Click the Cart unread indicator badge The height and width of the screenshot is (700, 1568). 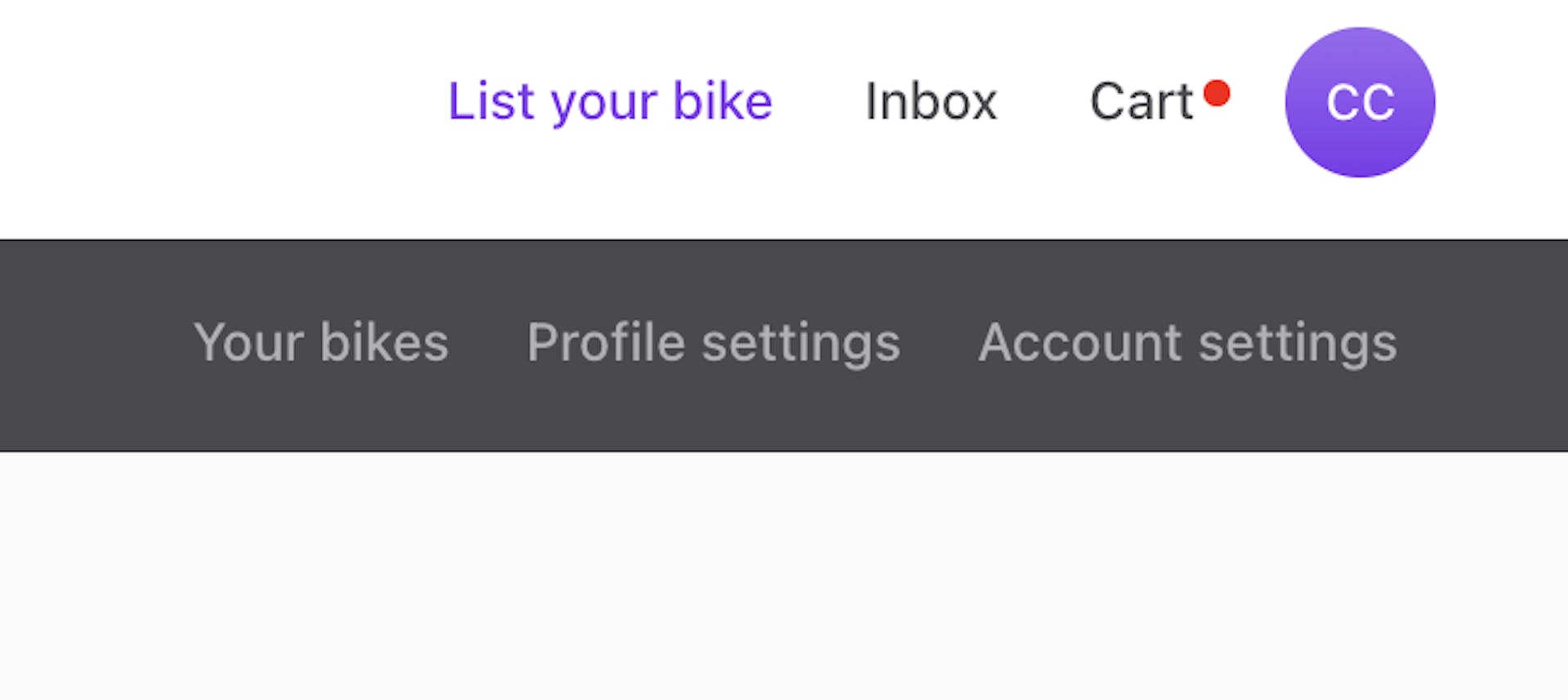pos(1217,93)
